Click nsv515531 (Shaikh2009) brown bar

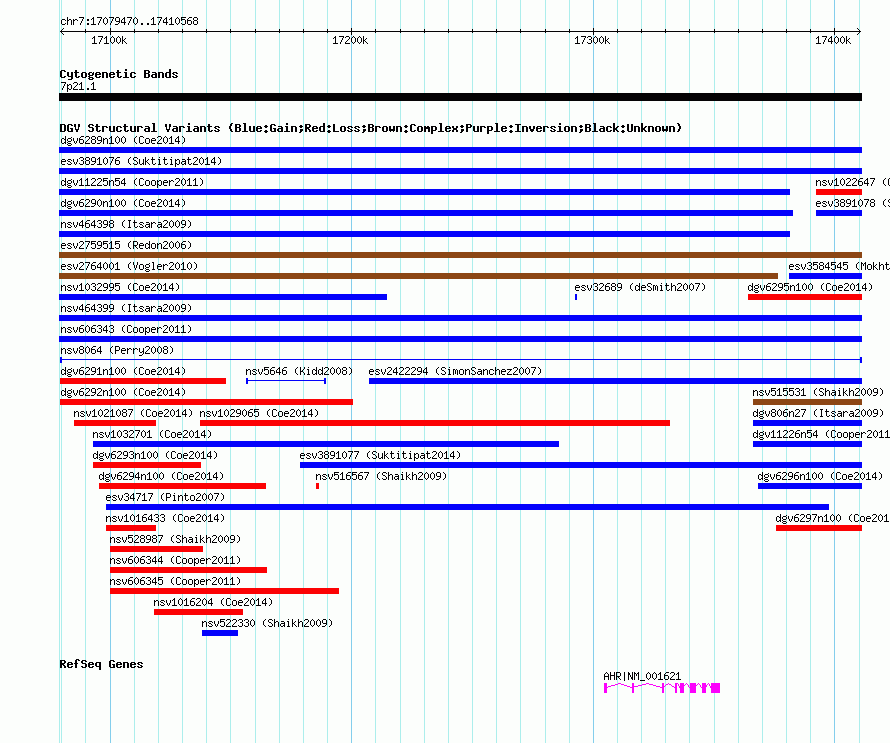tap(807, 402)
